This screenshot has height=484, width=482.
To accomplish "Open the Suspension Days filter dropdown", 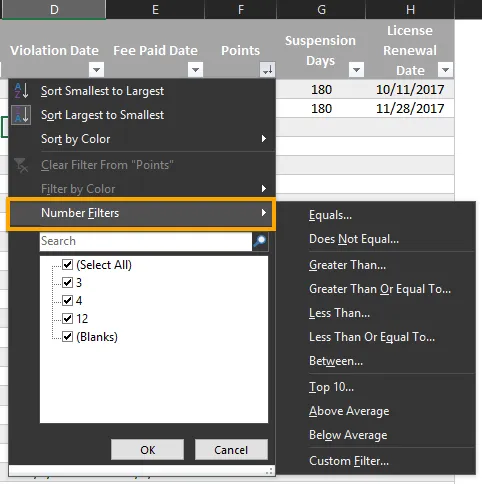I will [x=356, y=70].
